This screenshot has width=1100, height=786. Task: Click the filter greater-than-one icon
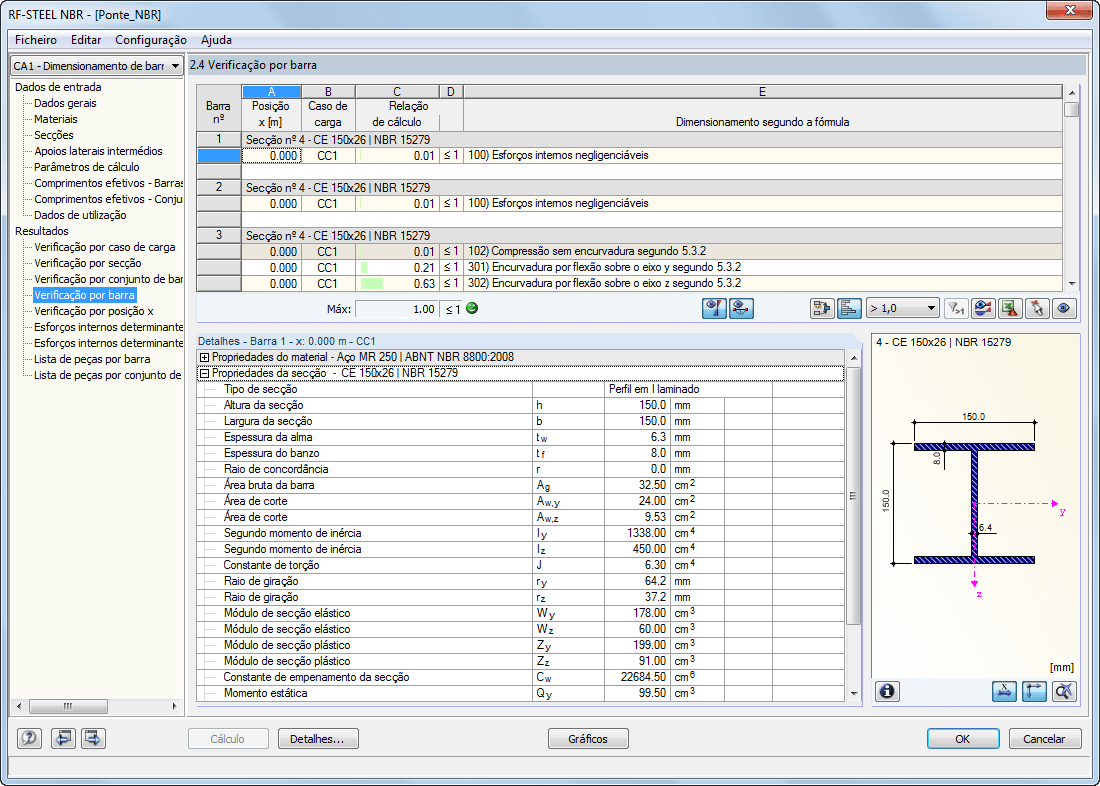point(955,309)
